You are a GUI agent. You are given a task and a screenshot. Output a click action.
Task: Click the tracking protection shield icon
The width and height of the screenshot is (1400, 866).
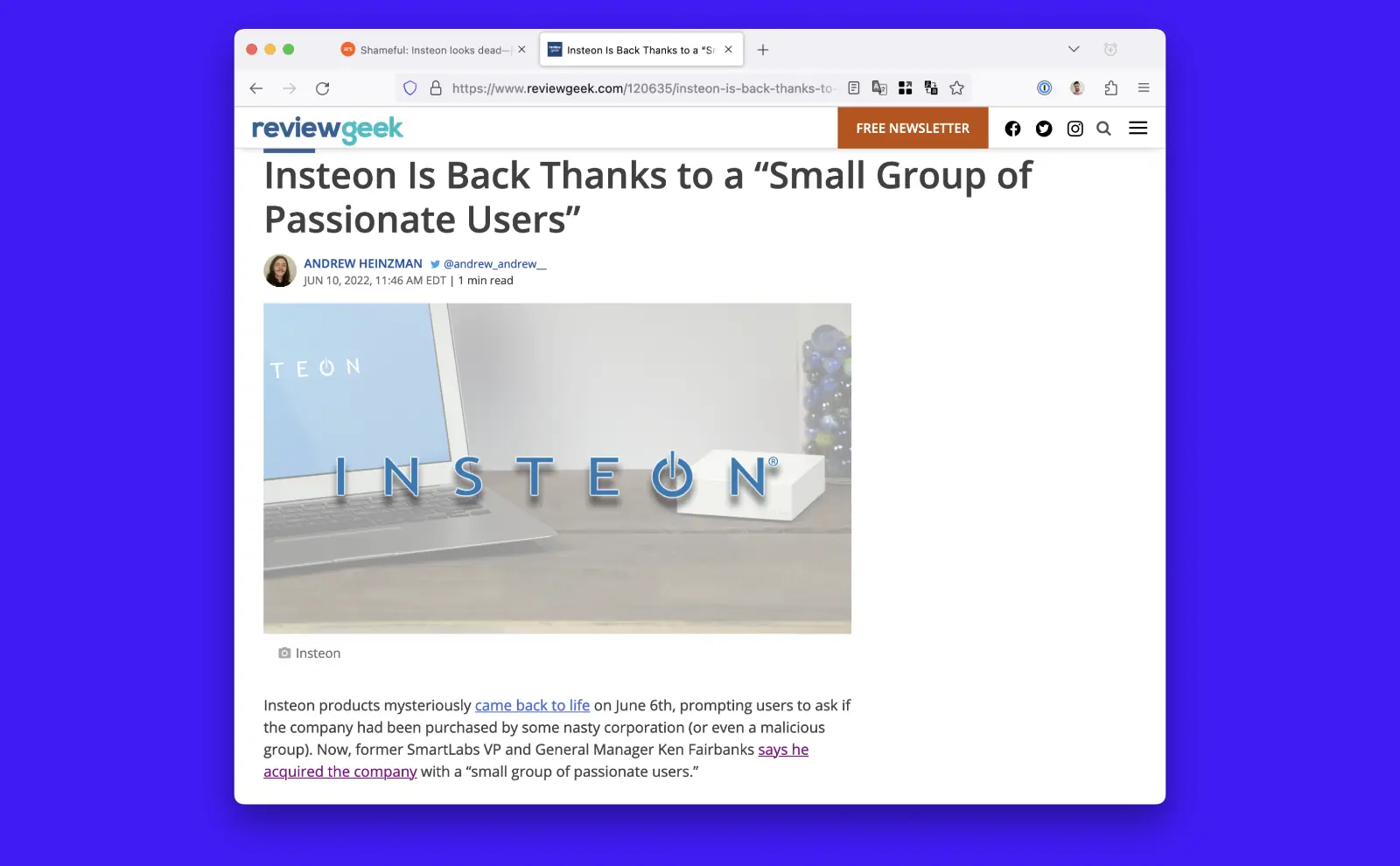[409, 87]
